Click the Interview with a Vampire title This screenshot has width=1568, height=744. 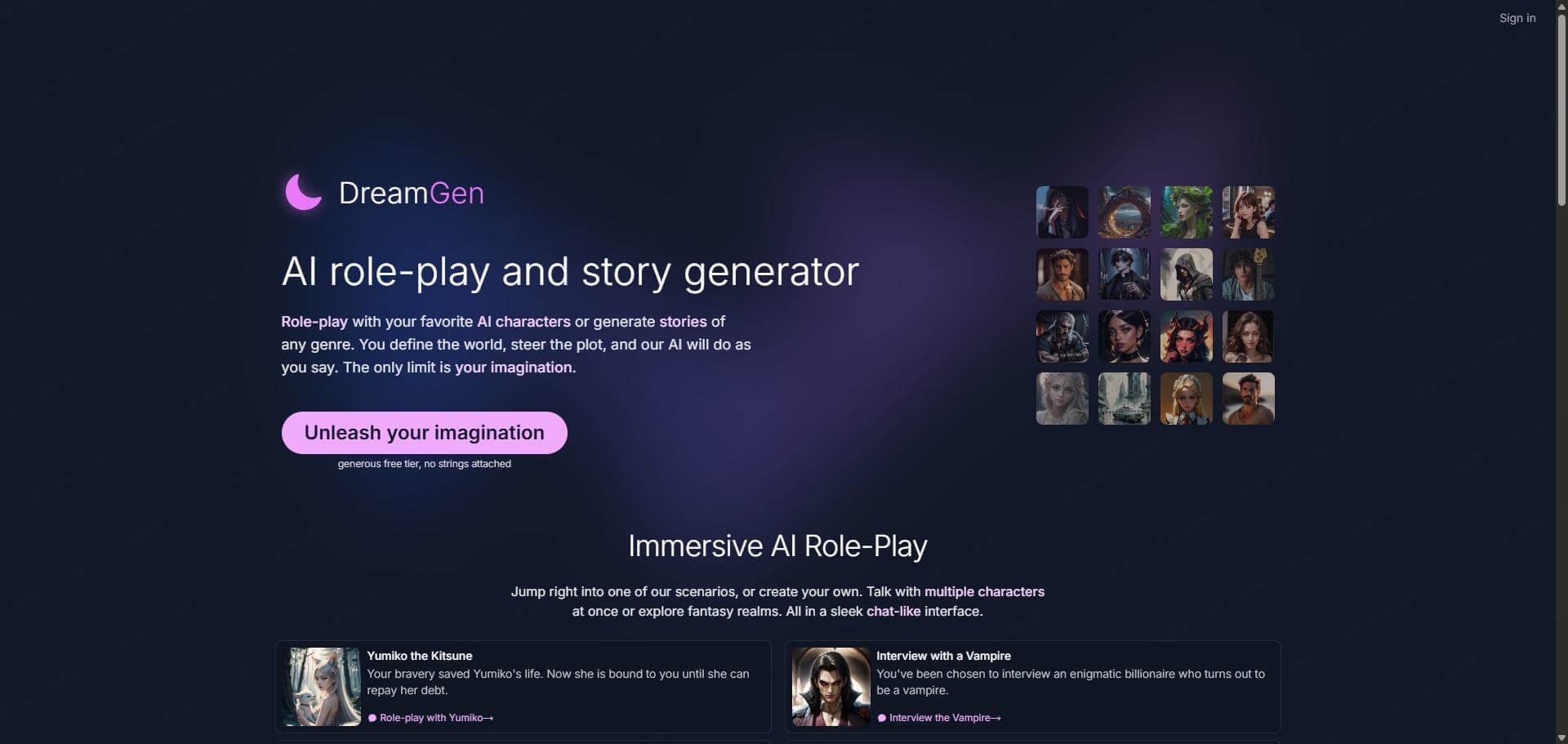[x=943, y=656]
